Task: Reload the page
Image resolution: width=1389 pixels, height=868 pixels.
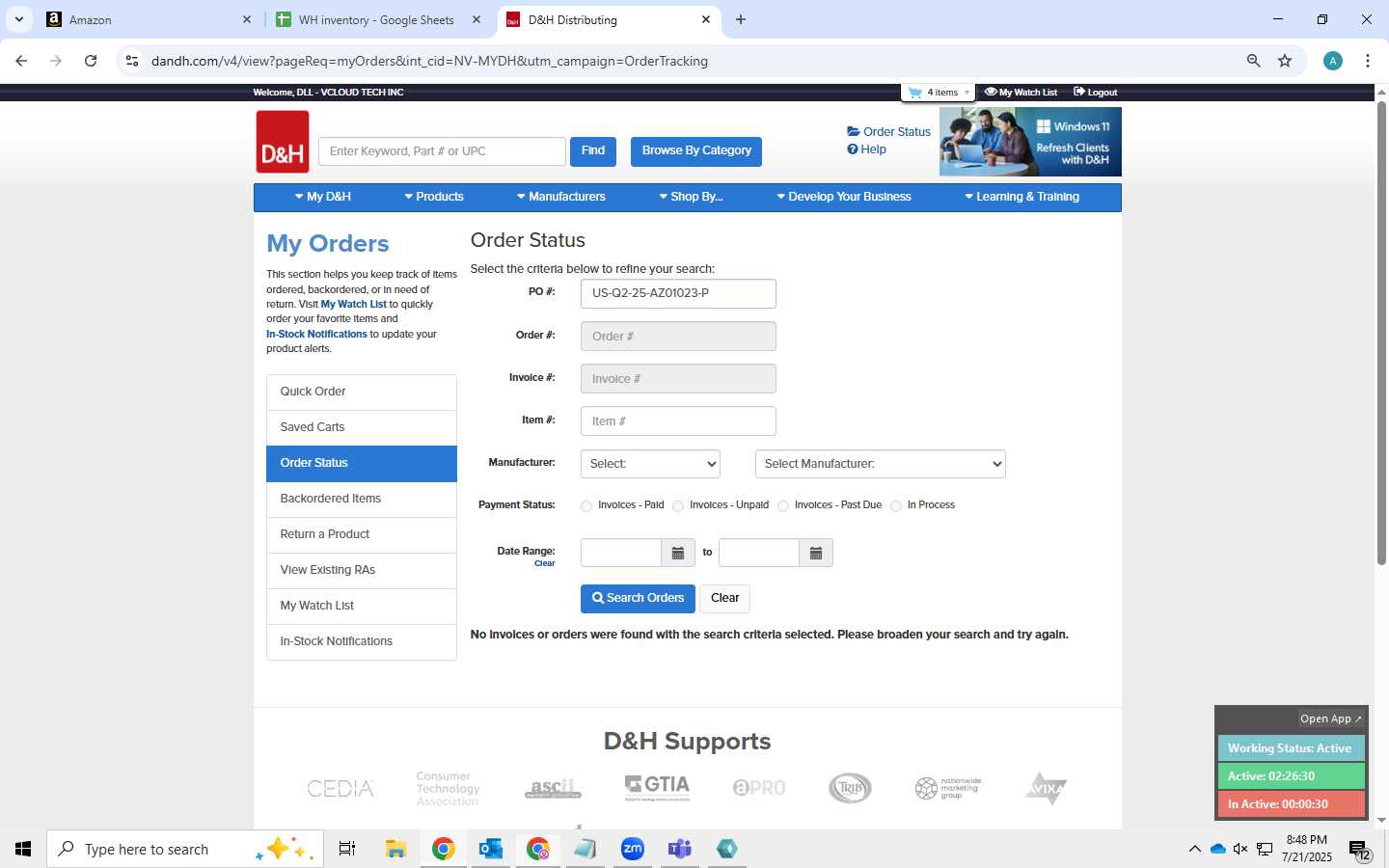Action: pos(91,61)
